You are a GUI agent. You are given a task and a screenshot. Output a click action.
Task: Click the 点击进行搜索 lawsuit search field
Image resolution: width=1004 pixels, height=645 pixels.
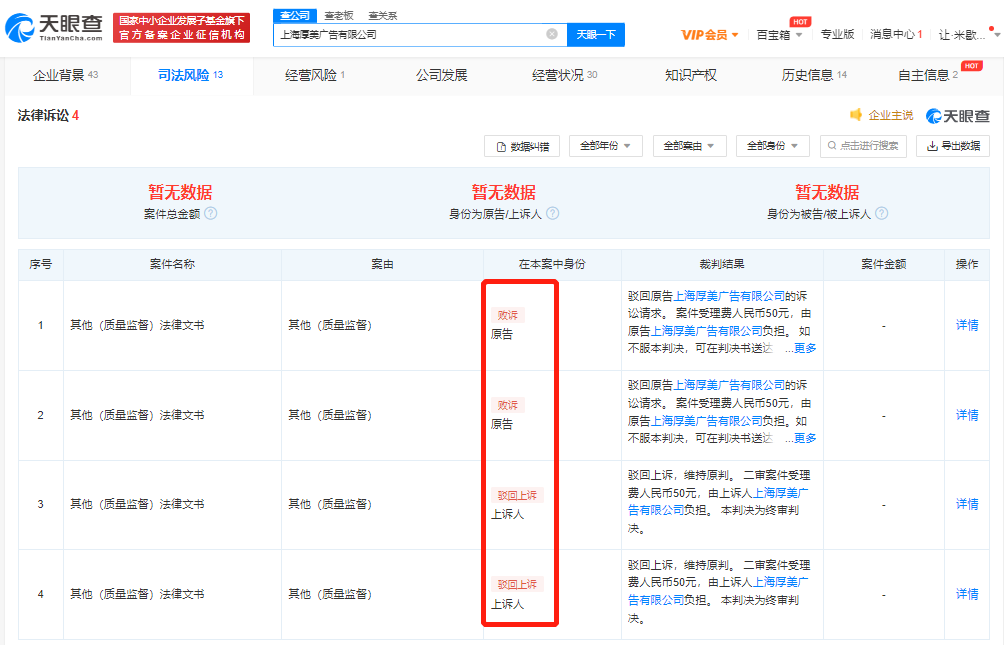point(863,146)
